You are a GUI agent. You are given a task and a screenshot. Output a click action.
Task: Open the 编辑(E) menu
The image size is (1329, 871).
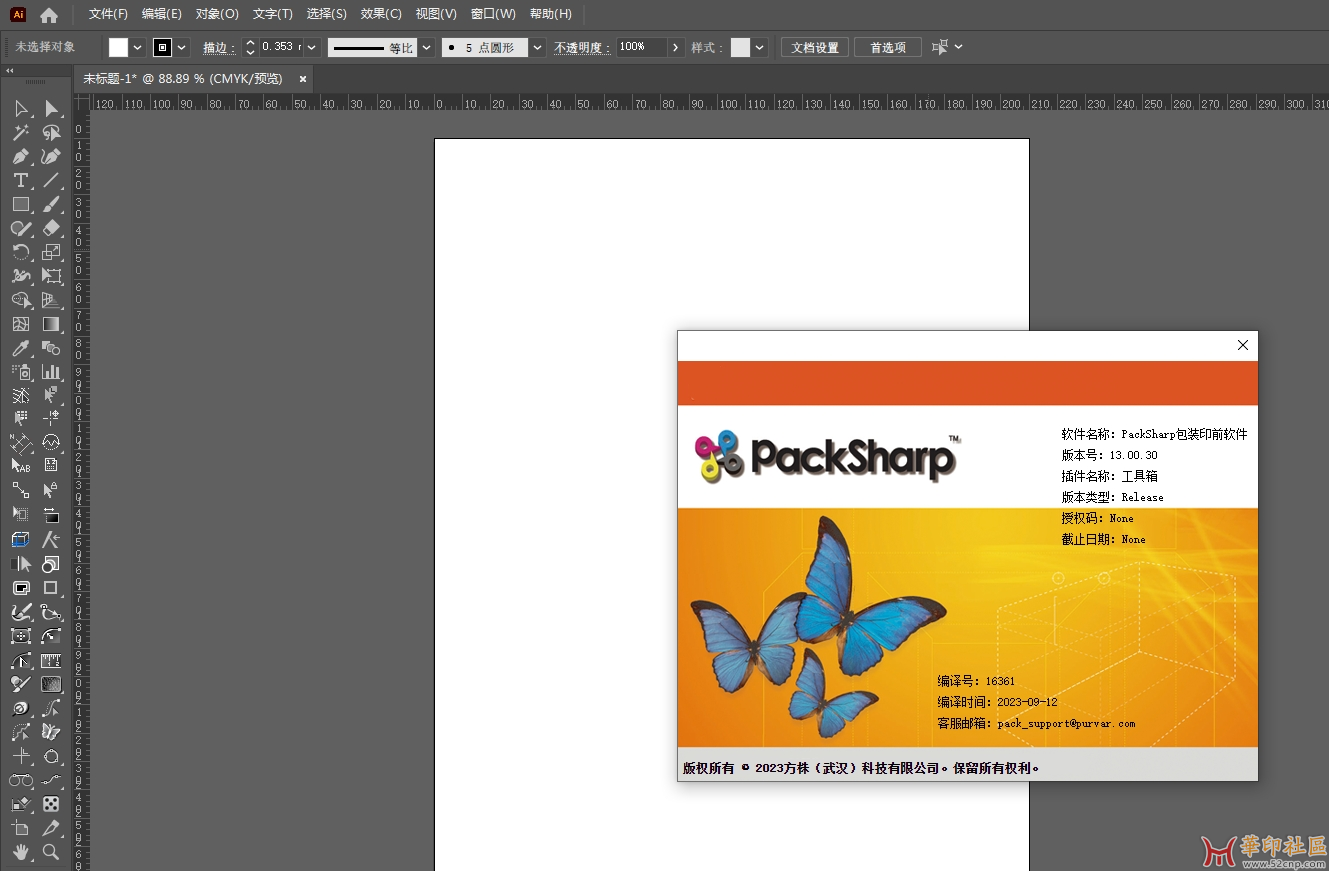click(162, 14)
